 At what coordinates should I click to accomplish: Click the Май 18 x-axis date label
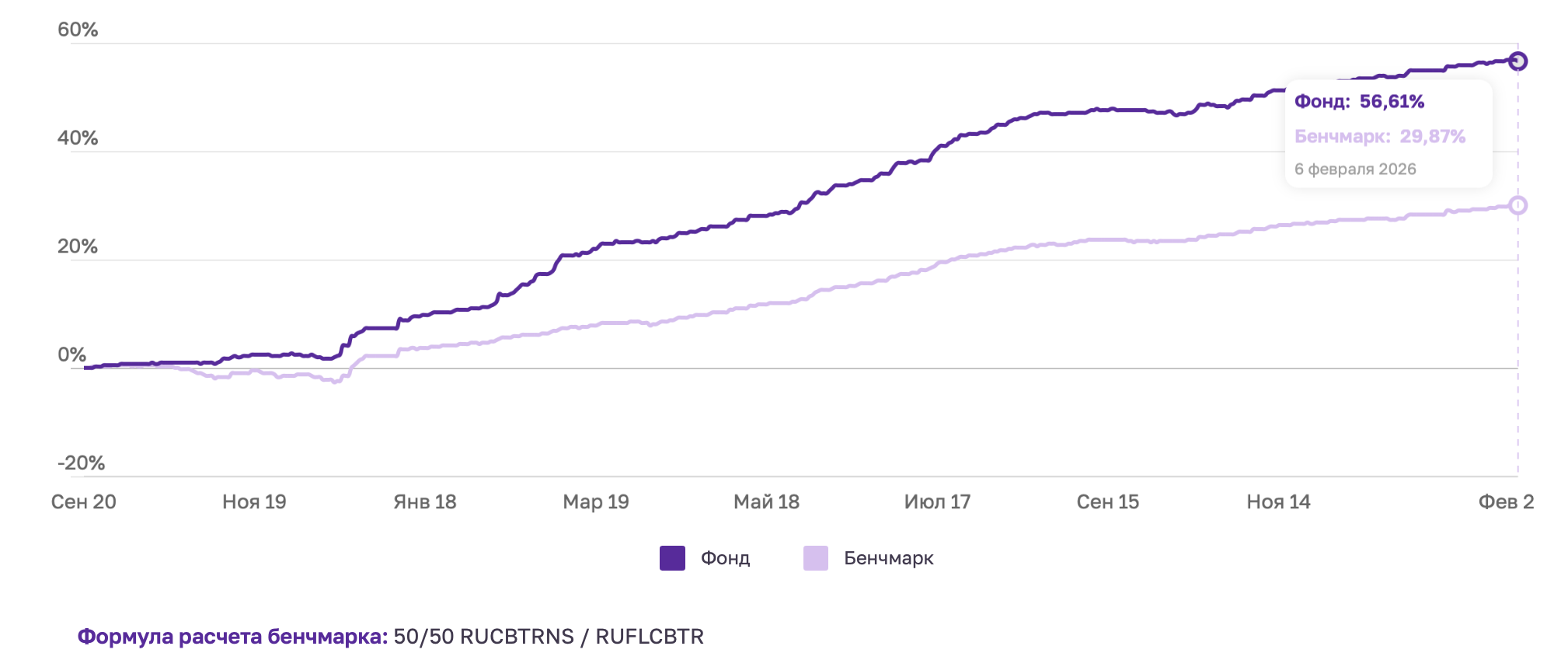coord(766,502)
